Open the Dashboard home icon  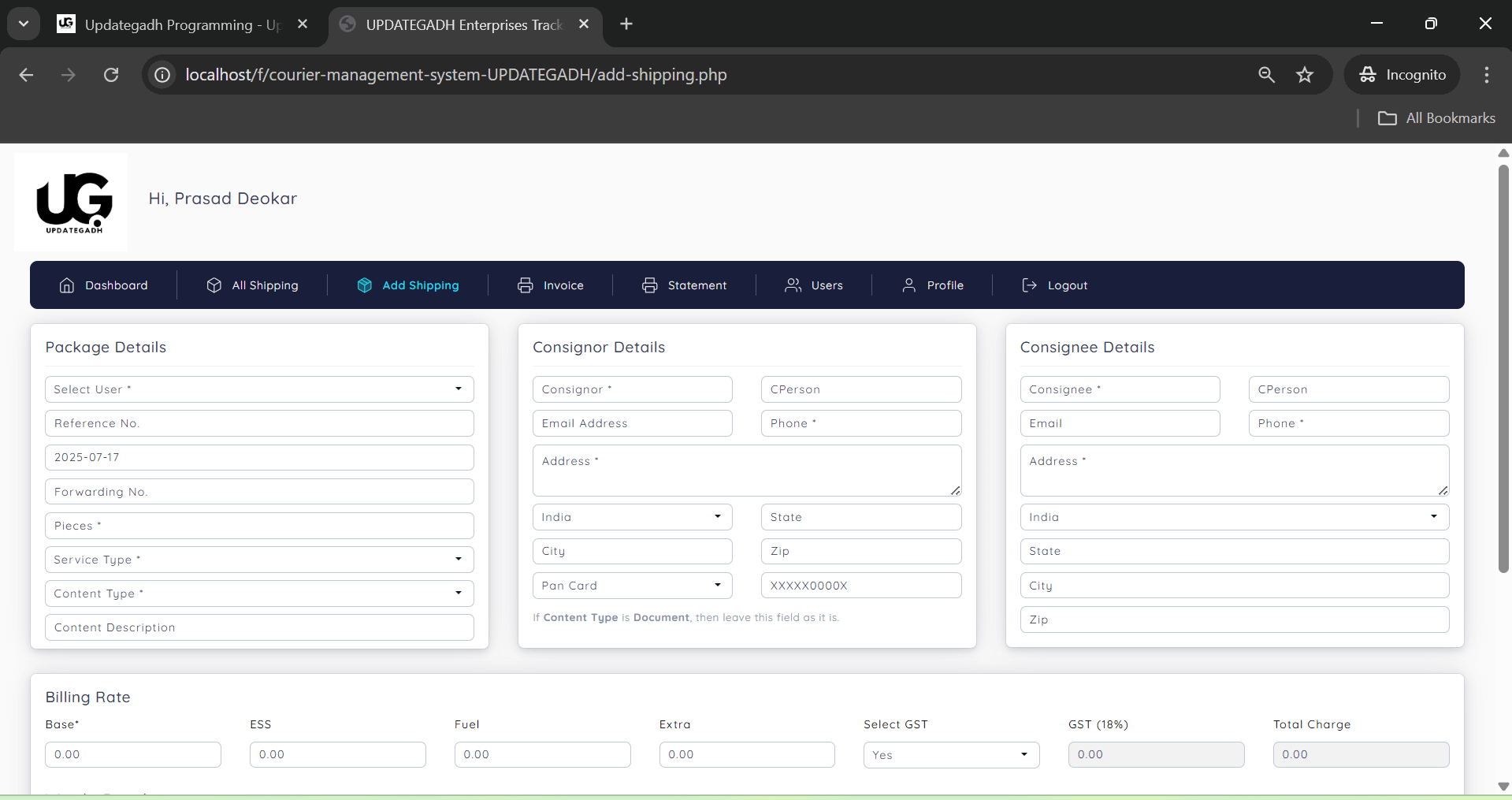66,285
